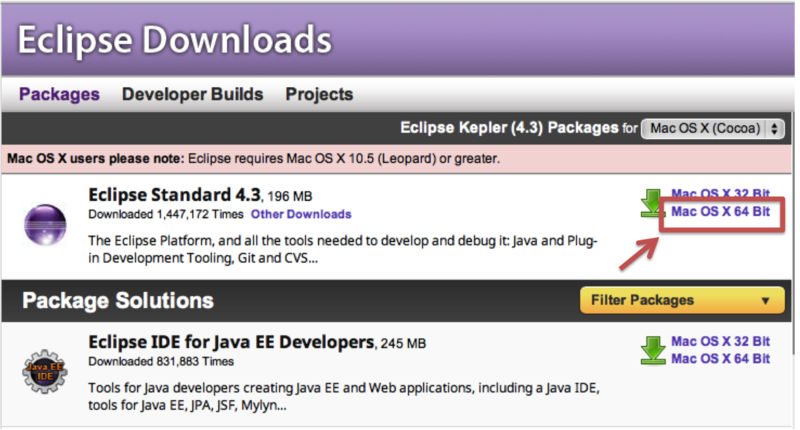800x430 pixels.
Task: Click the Eclipse Standard purple sphere icon
Action: click(45, 224)
